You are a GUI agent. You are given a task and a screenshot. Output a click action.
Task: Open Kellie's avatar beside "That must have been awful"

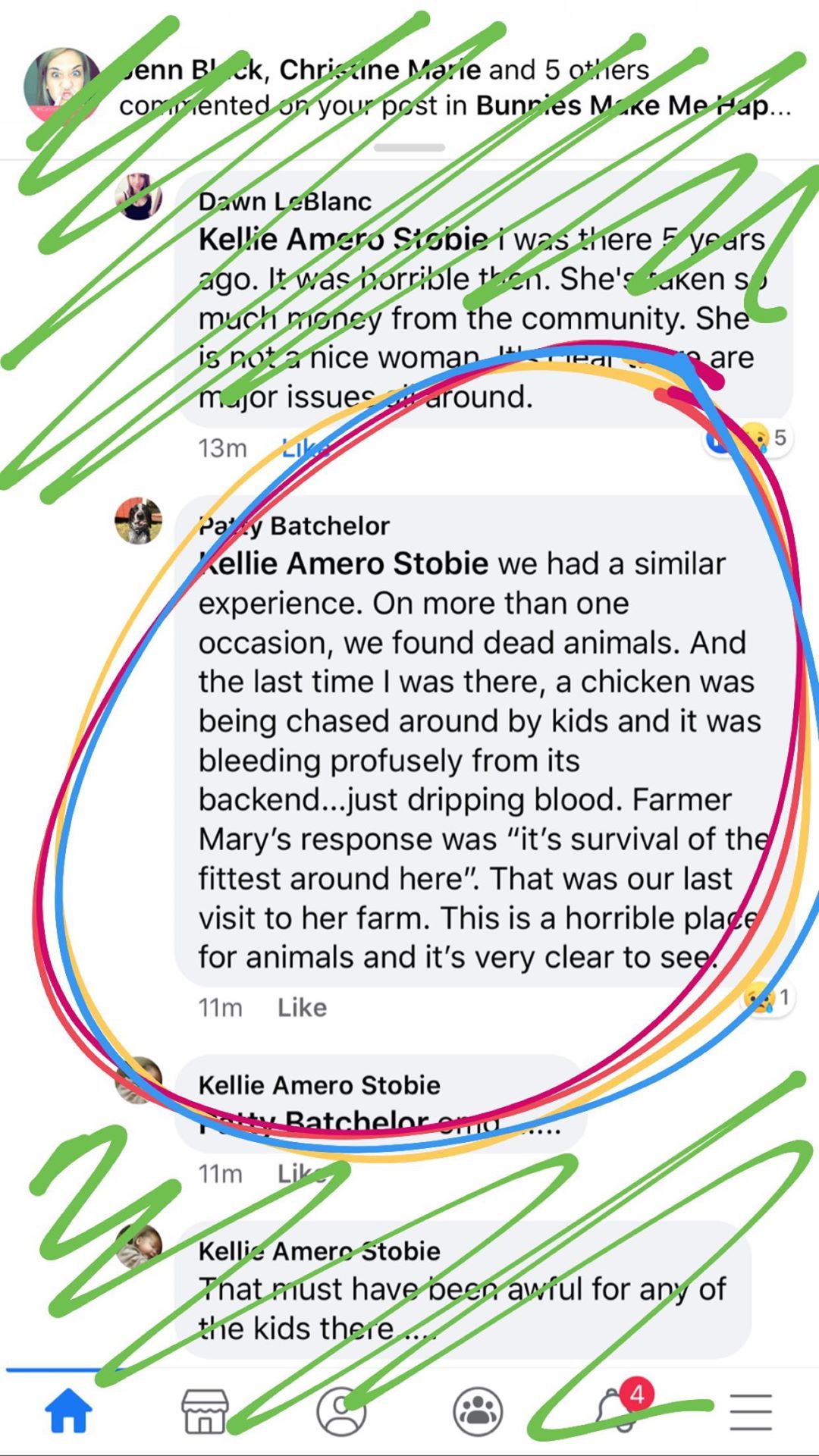[139, 1247]
